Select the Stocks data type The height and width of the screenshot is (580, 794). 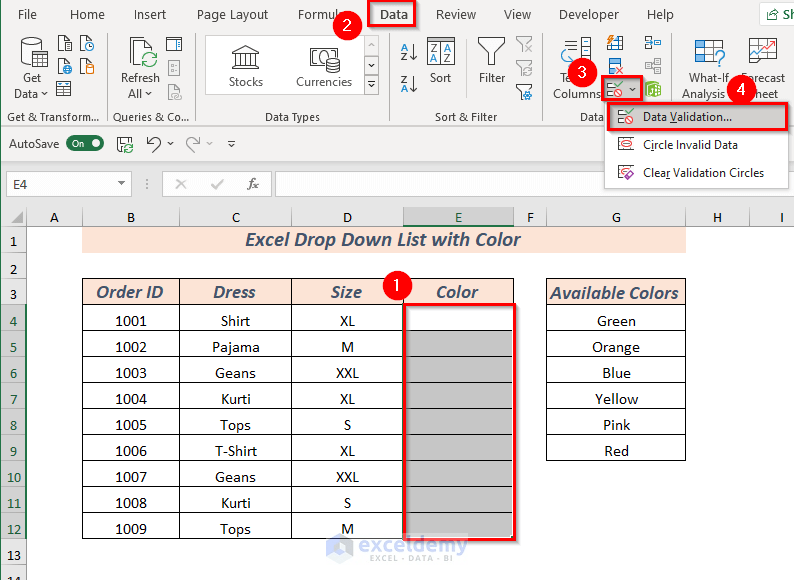[x=246, y=66]
